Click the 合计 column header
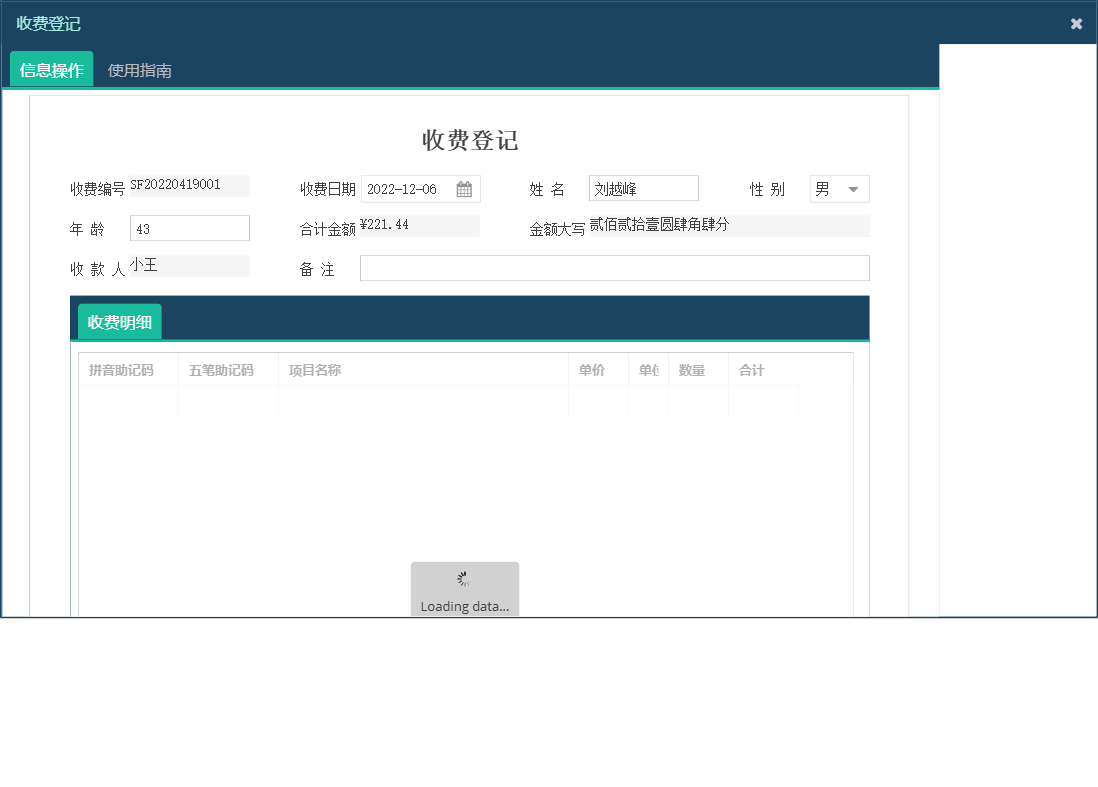Viewport: 1098px width, 787px height. point(752,369)
